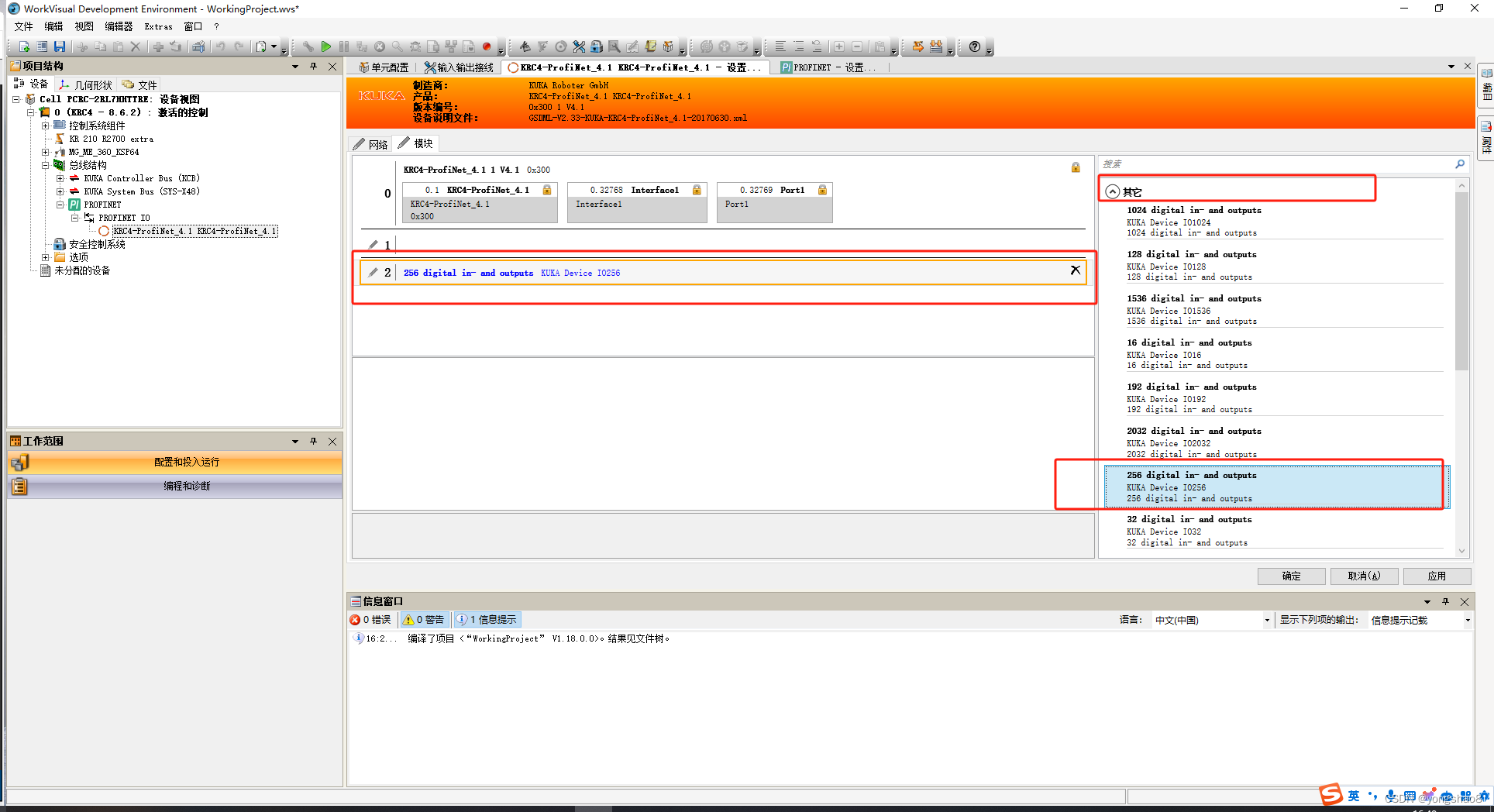The width and height of the screenshot is (1494, 812).
Task: Toggle the 1 信息提示 info filter
Action: coord(487,620)
